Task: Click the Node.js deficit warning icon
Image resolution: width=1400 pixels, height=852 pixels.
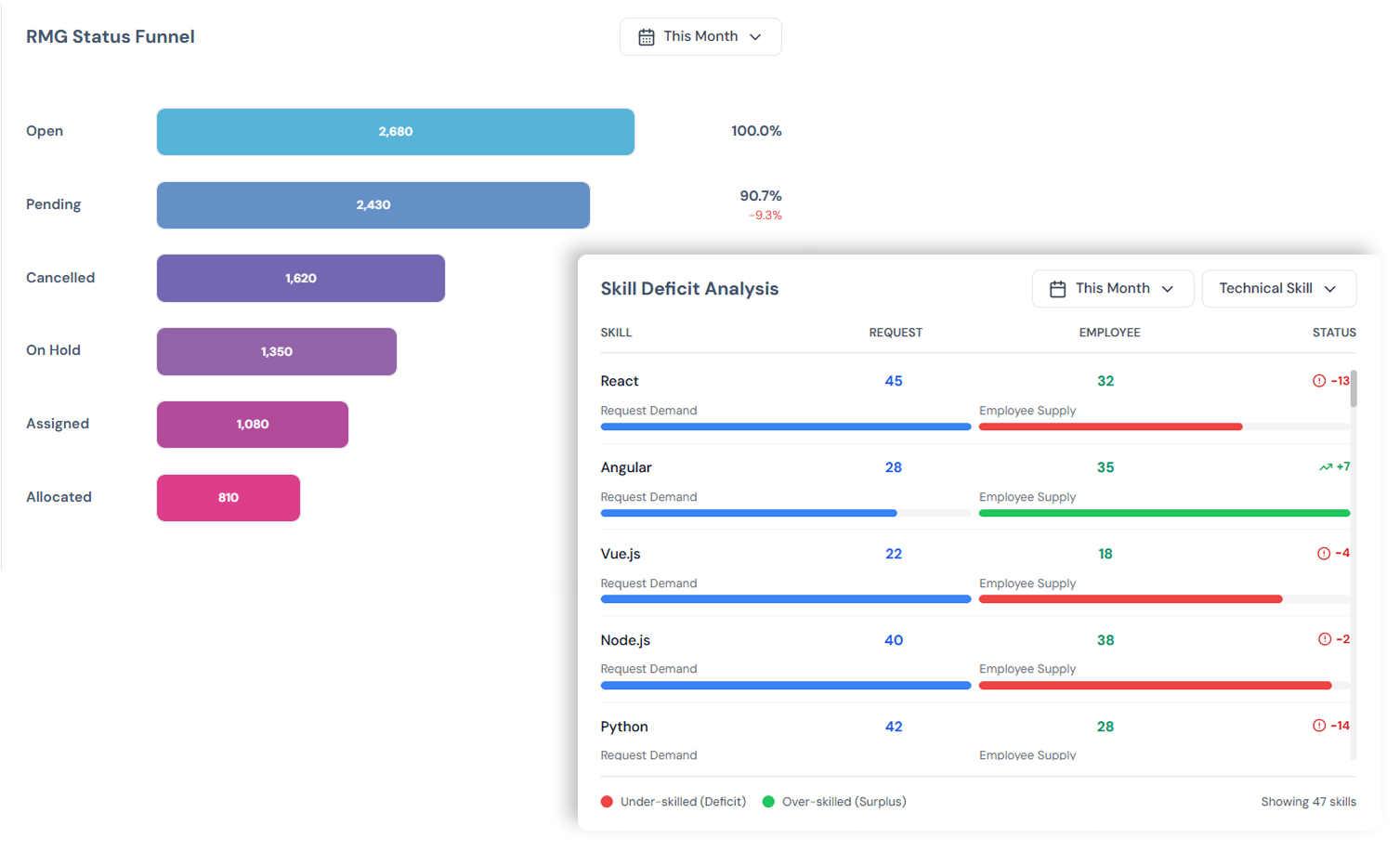Action: click(1325, 639)
